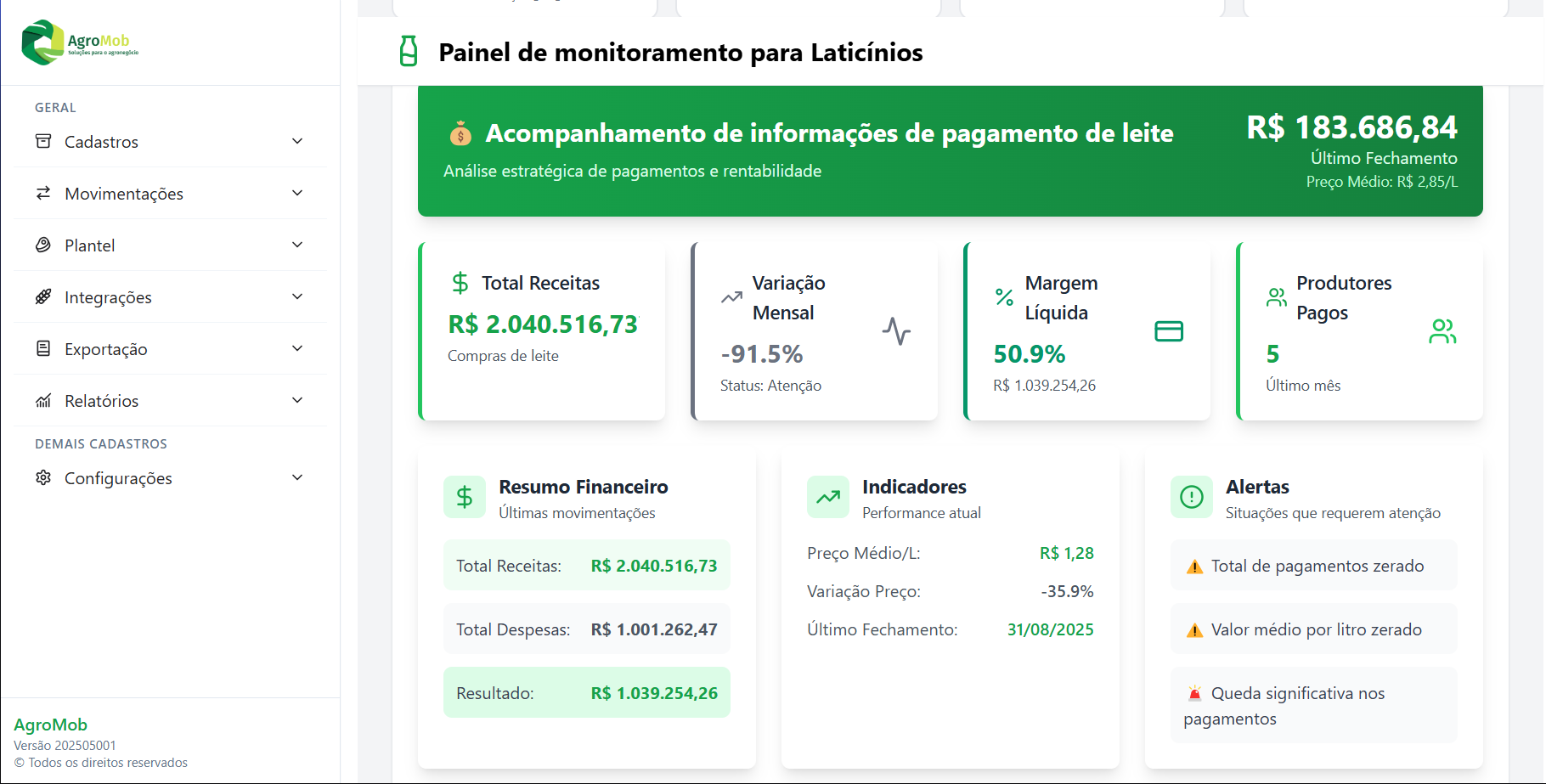
Task: Open the Integrações menu item
Action: [108, 297]
